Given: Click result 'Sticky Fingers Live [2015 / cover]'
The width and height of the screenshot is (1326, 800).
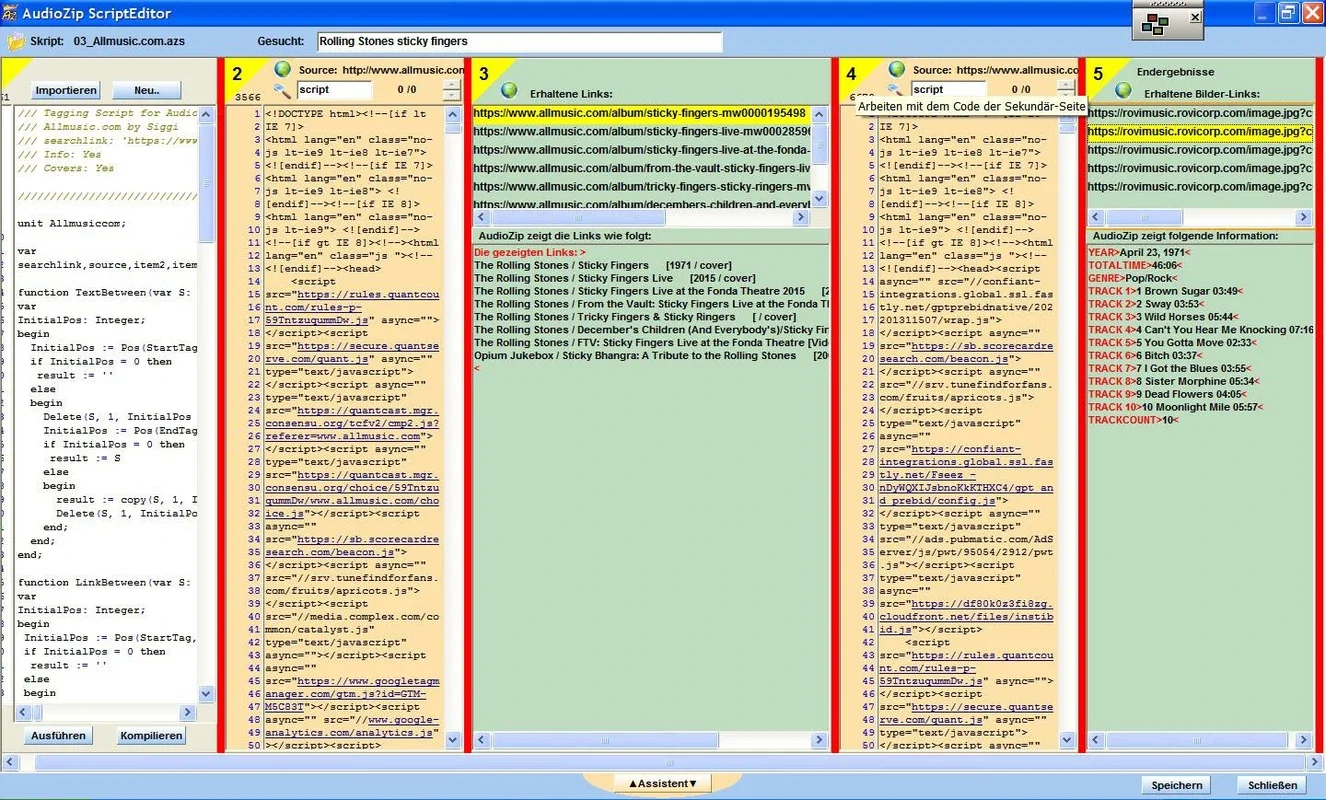Looking at the screenshot, I should pos(615,278).
